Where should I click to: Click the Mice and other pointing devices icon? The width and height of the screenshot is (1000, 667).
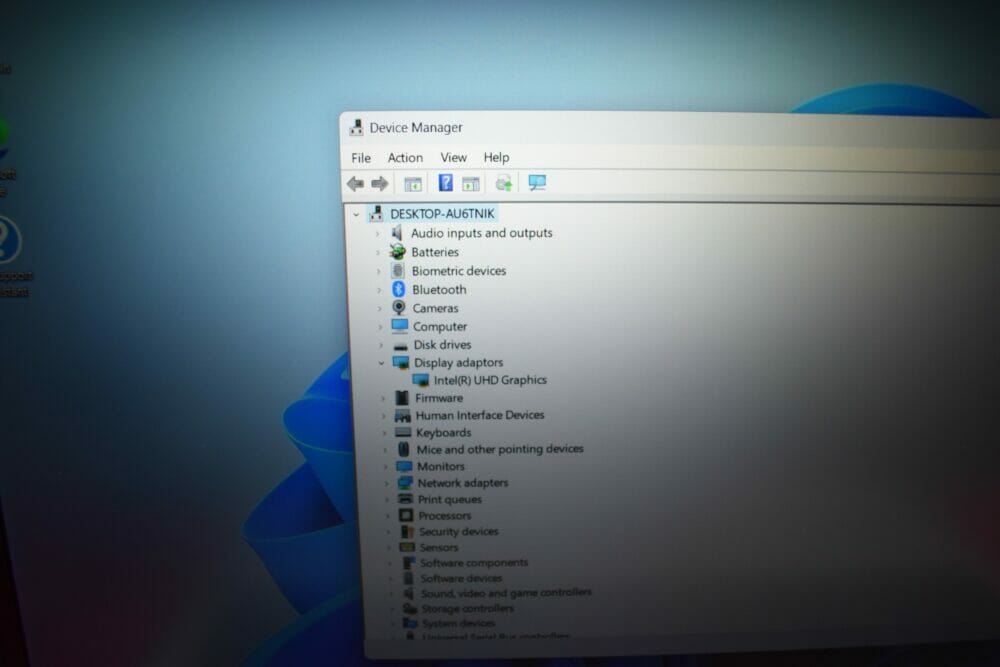point(403,450)
